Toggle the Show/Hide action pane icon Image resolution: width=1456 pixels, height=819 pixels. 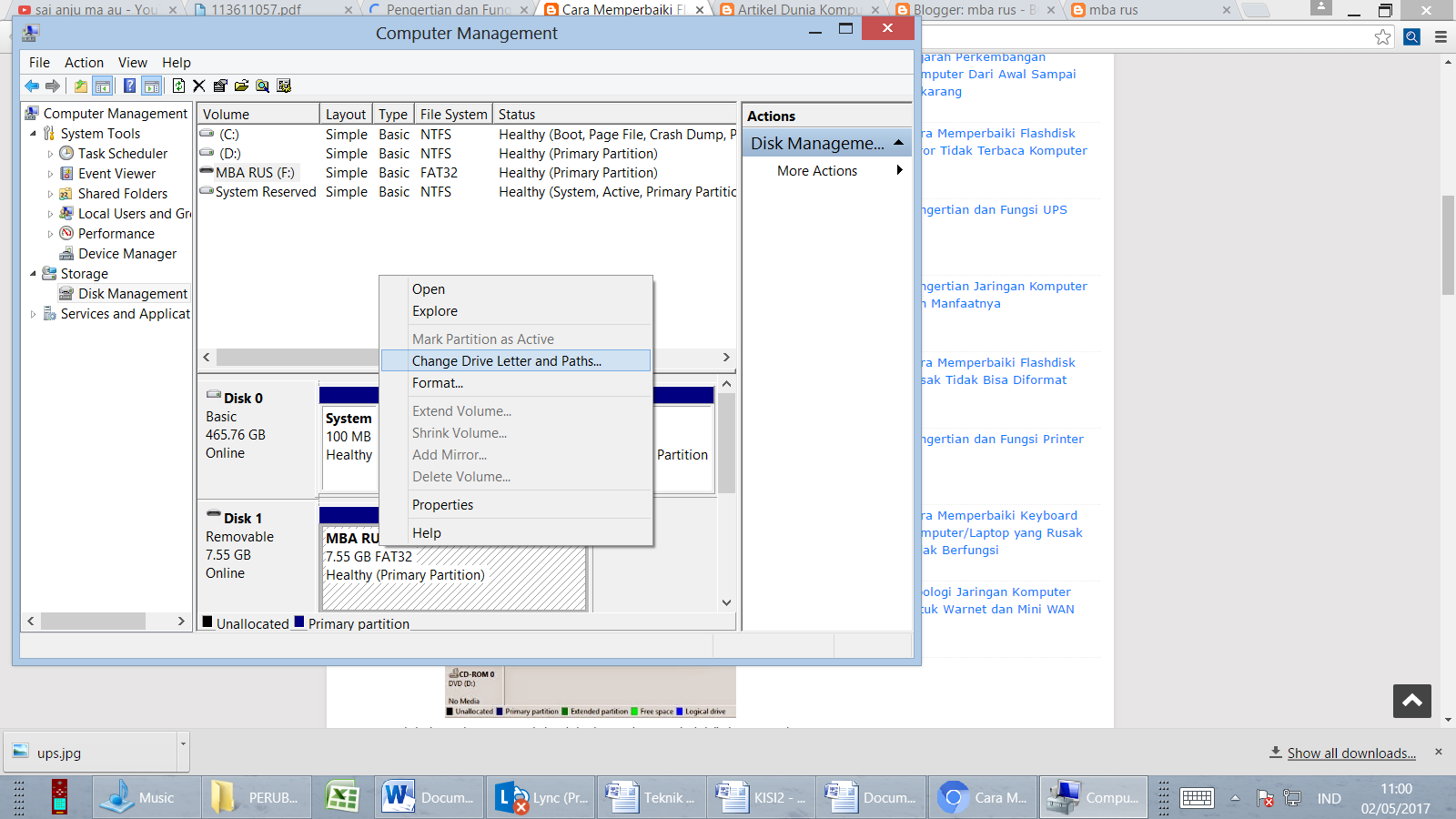[152, 86]
